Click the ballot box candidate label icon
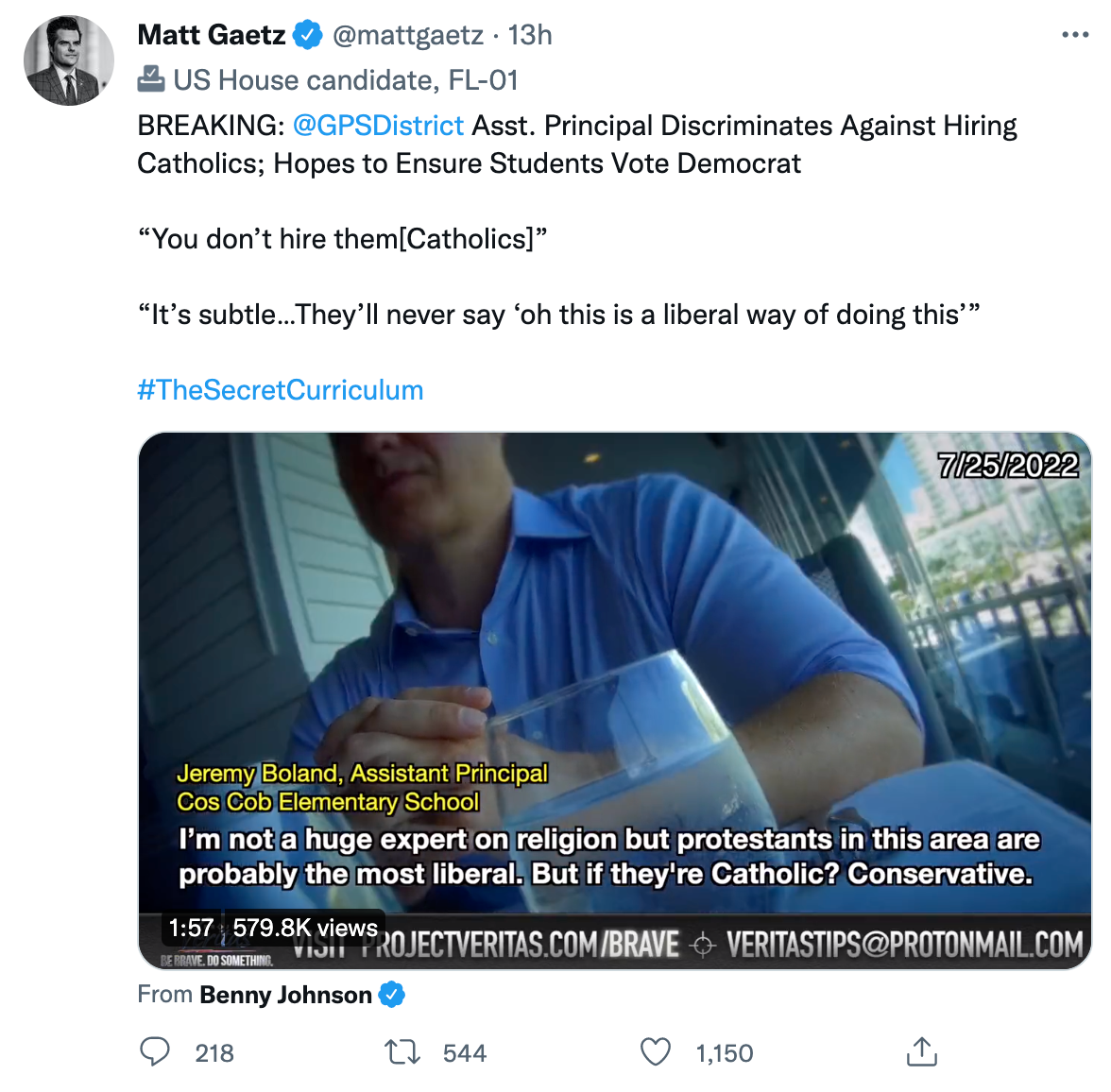1111x1092 pixels. pos(151,79)
